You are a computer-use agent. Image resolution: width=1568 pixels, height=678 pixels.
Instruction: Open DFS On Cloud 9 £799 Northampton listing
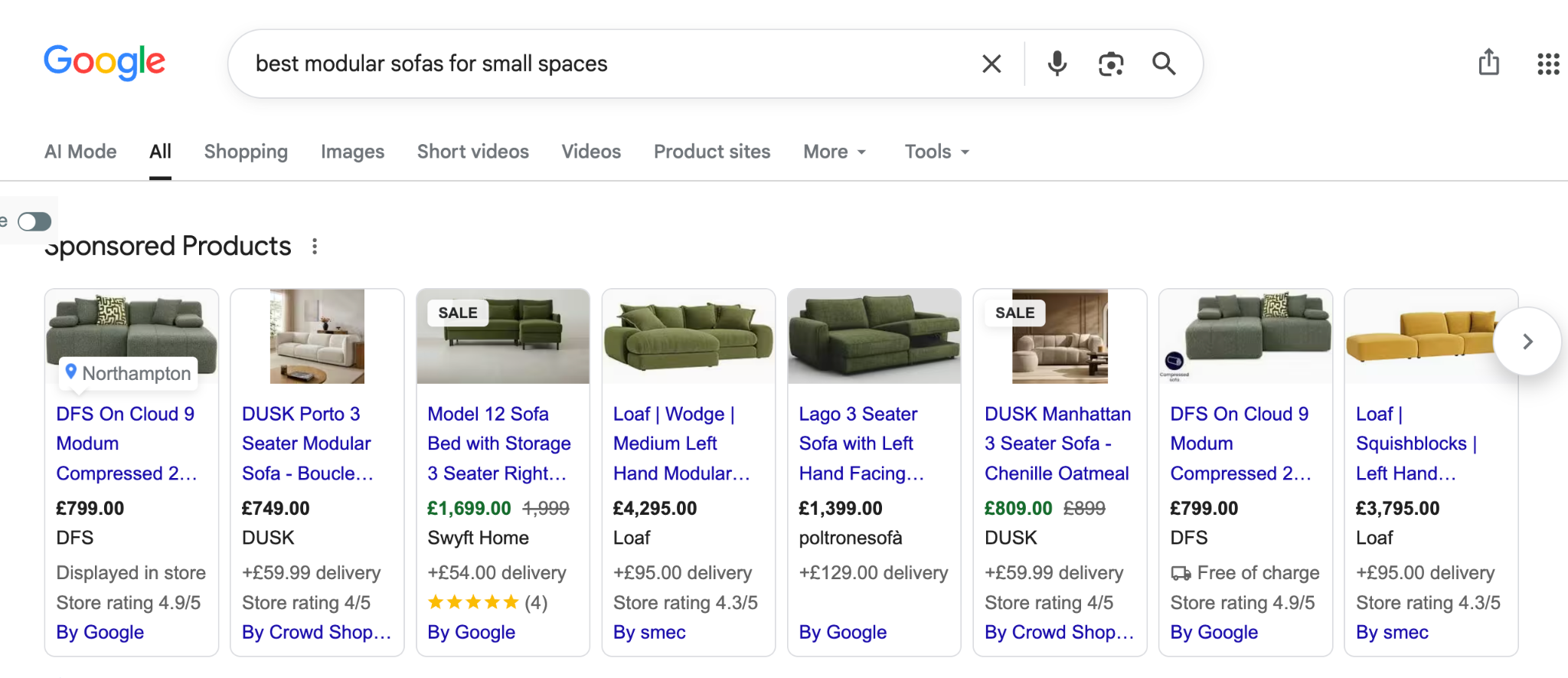[127, 444]
